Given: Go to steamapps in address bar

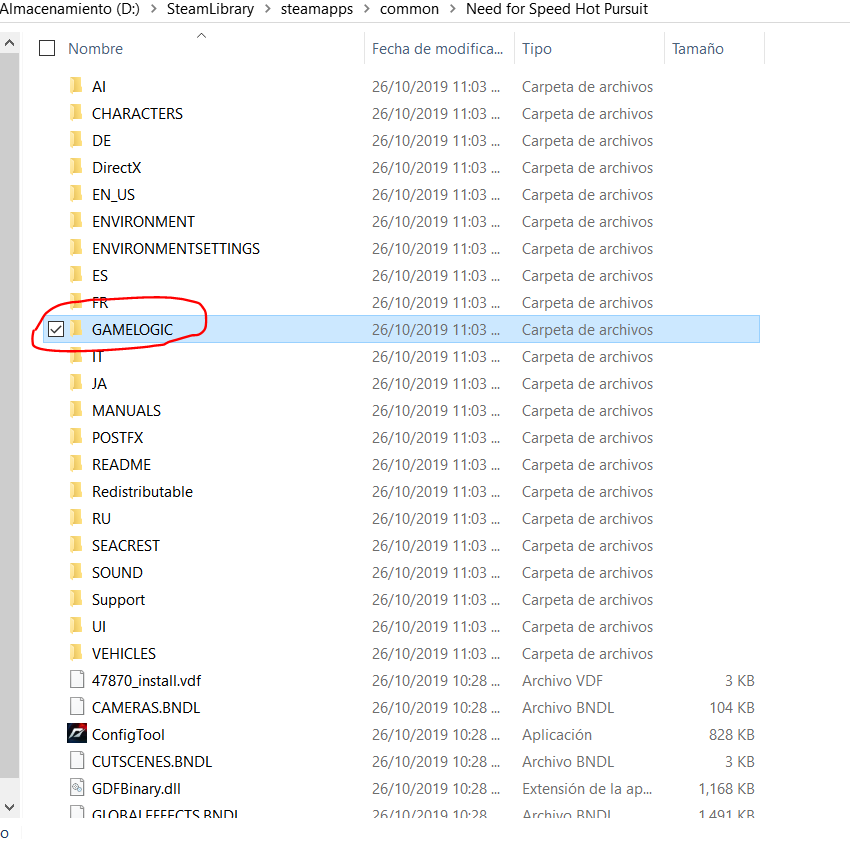Looking at the screenshot, I should 317,9.
